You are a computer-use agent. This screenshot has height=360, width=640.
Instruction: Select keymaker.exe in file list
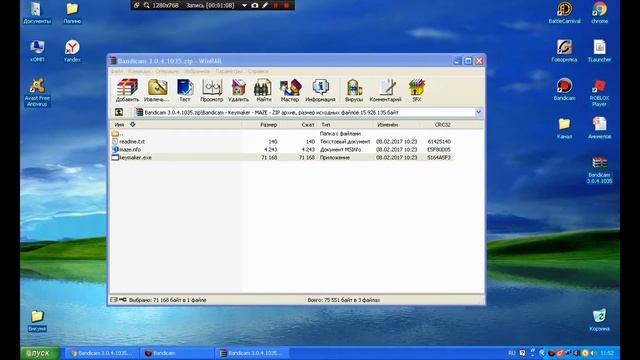pos(282,157)
